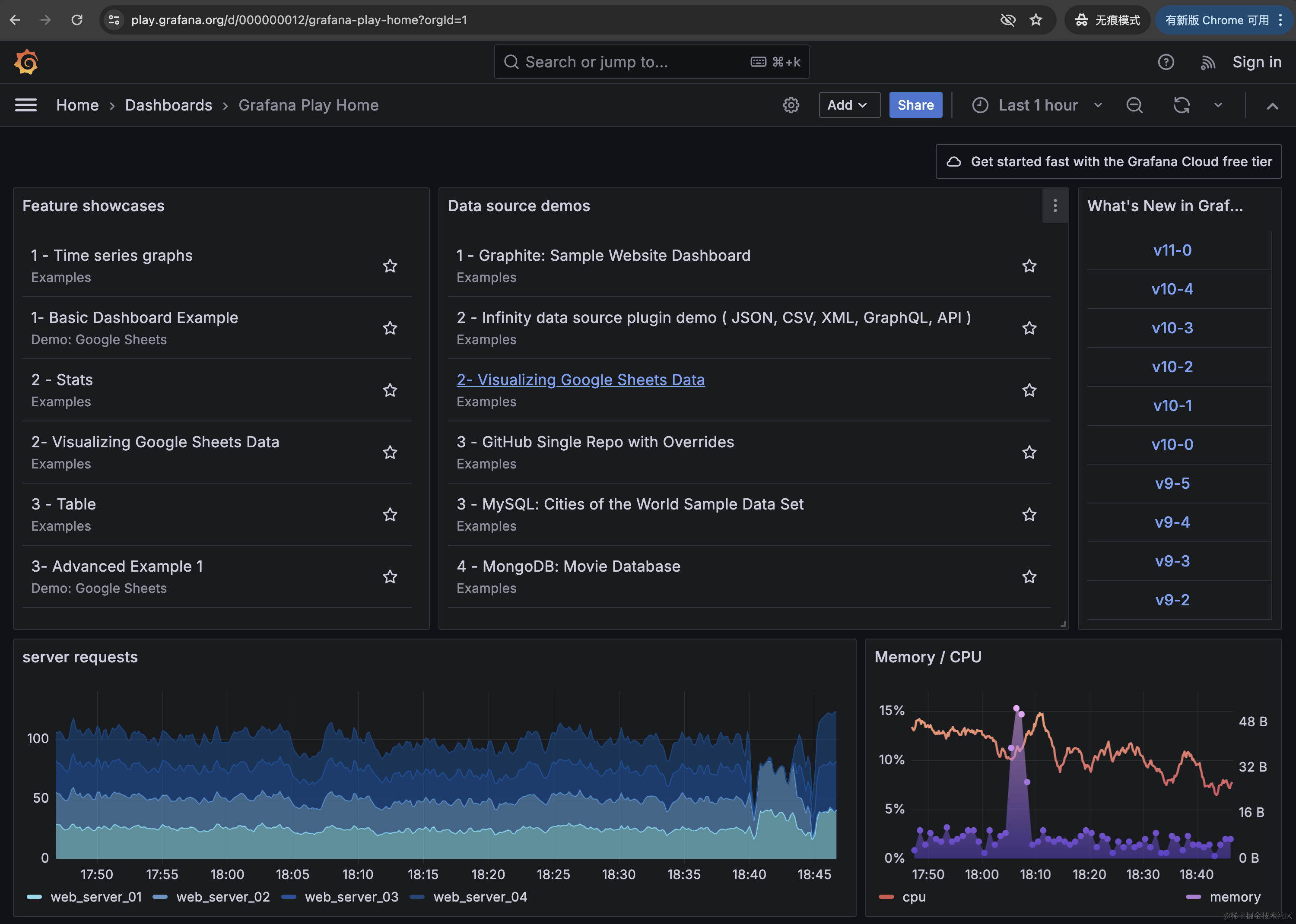The height and width of the screenshot is (924, 1296).
Task: Expand the refresh interval dropdown arrow
Action: coord(1218,105)
